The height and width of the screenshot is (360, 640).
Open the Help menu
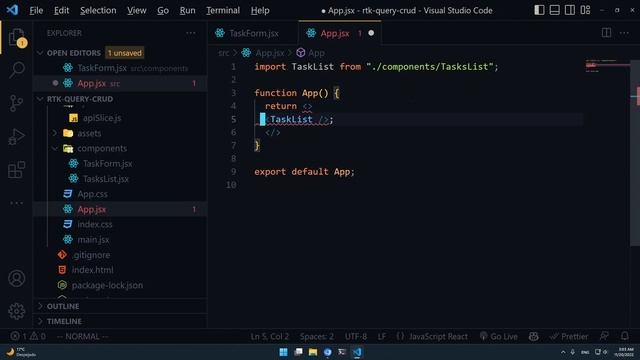click(x=260, y=10)
